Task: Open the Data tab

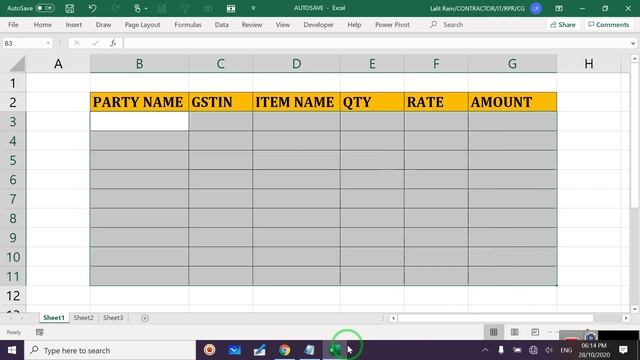Action: click(222, 25)
